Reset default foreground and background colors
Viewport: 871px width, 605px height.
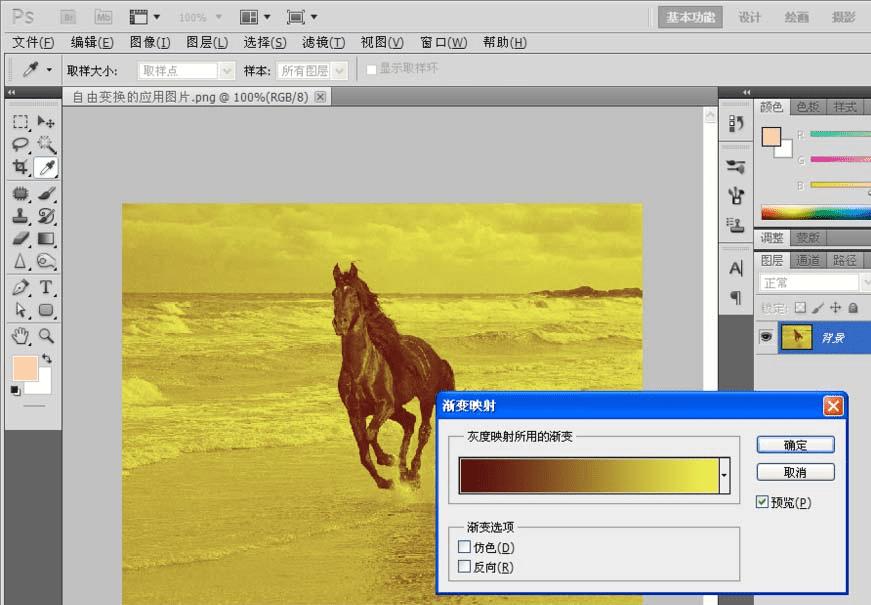pyautogui.click(x=16, y=391)
